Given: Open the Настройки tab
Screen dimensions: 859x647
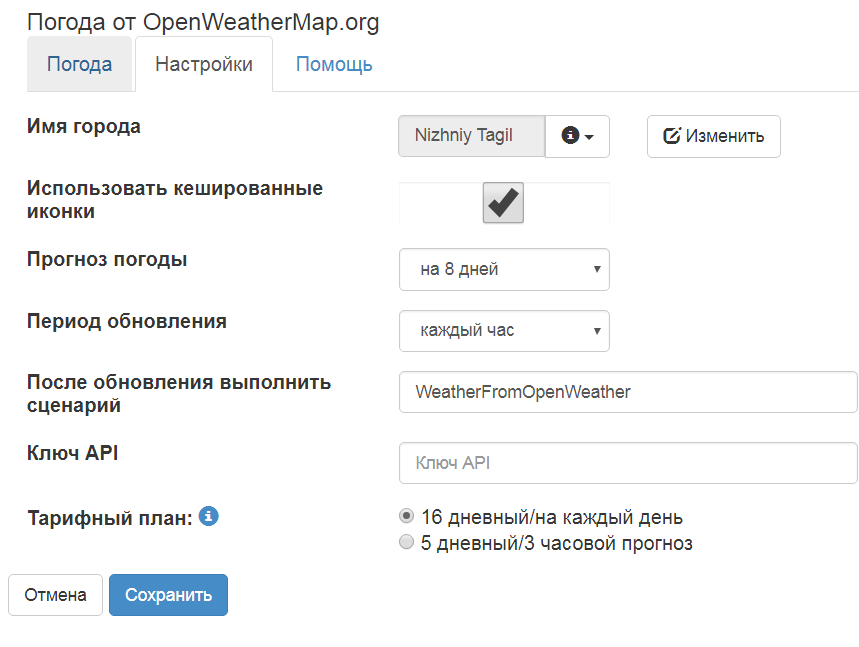Looking at the screenshot, I should [204, 64].
